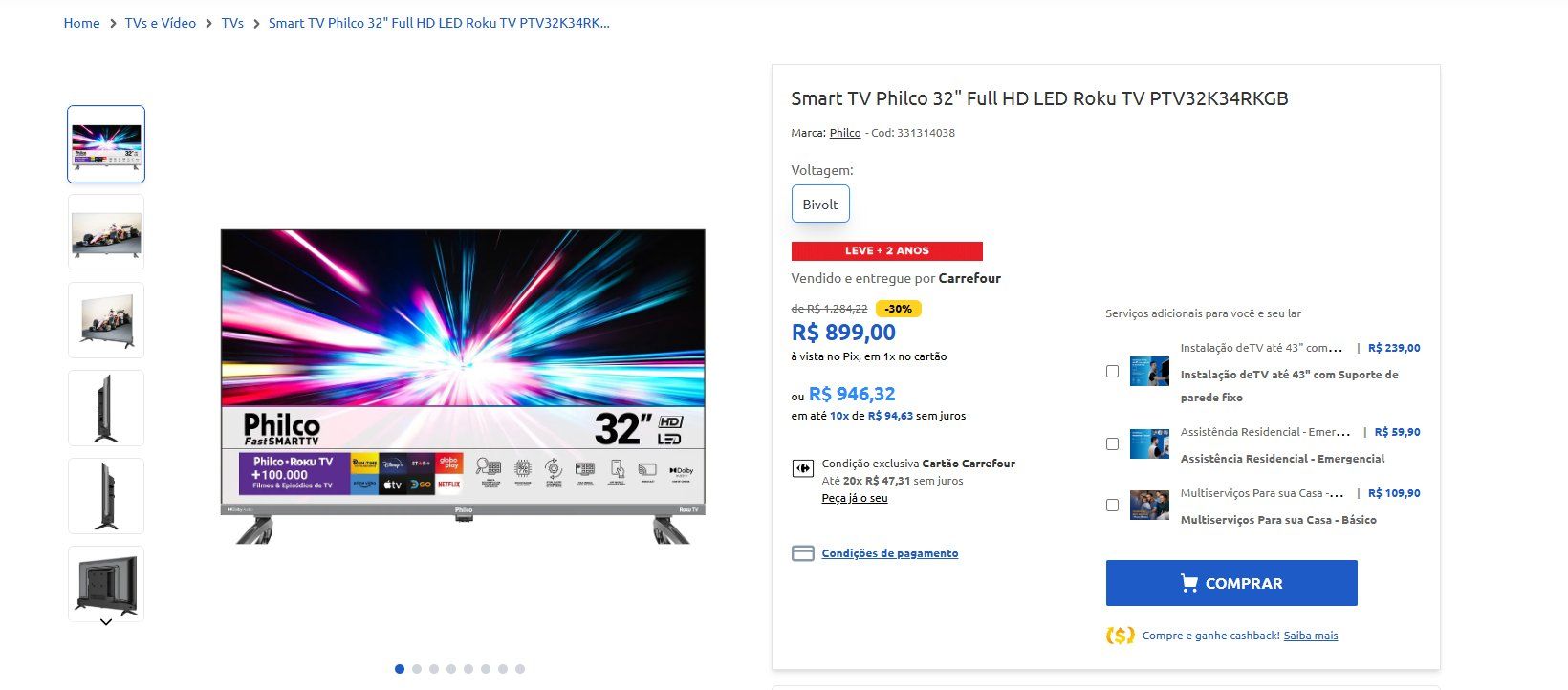This screenshot has width=1568, height=690.
Task: Expand more thumbnails with down chevron
Action: click(106, 622)
